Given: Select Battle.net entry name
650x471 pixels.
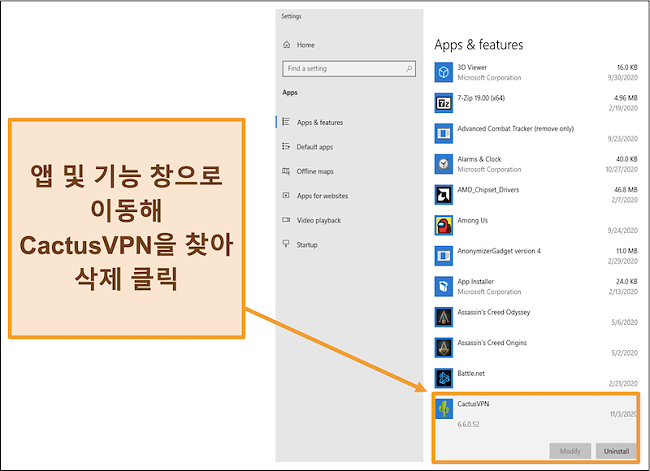Looking at the screenshot, I should tap(471, 373).
